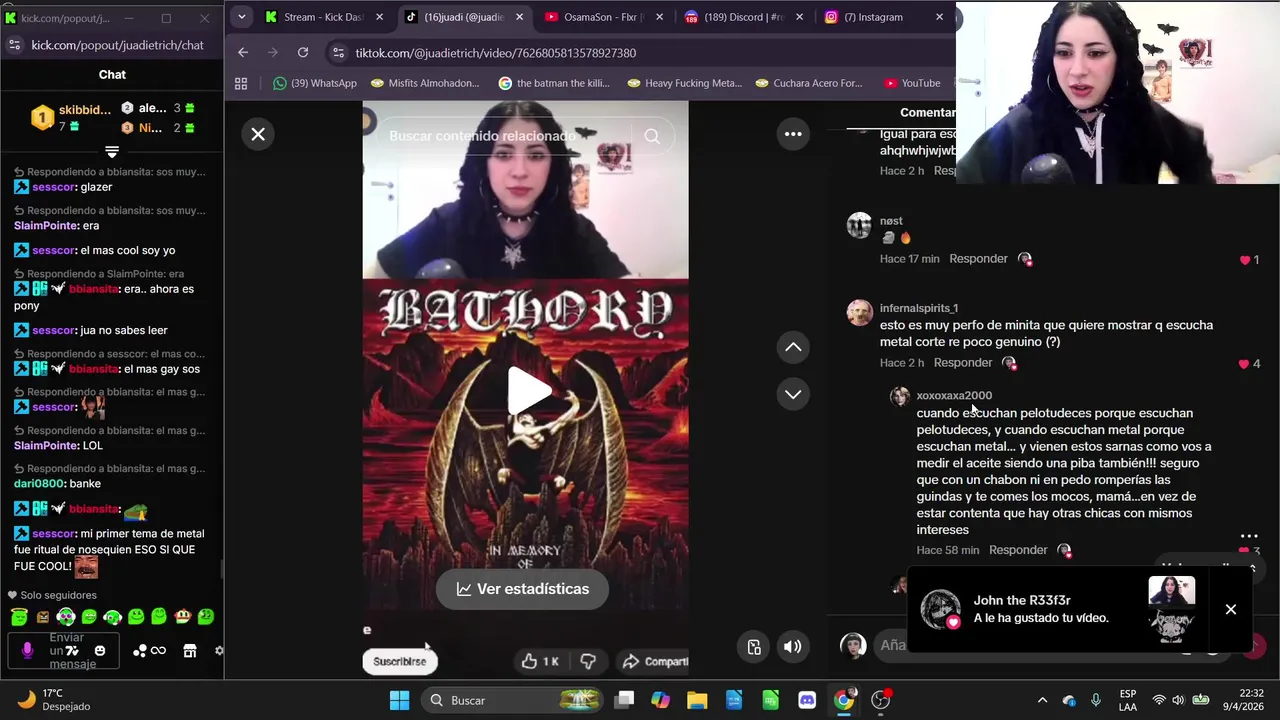
Task: Go to next video with down chevron
Action: point(793,394)
